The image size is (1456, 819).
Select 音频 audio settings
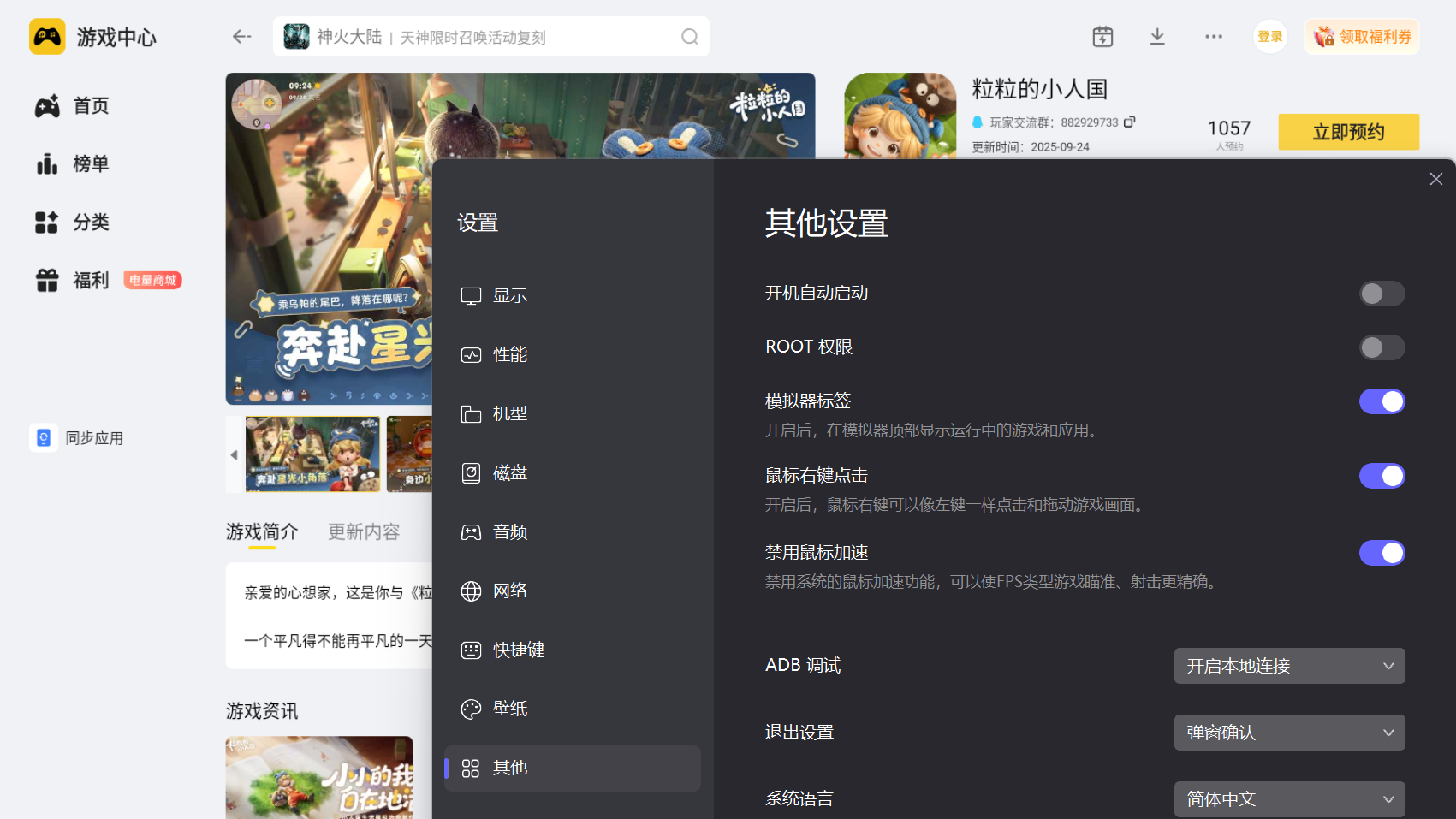coord(573,532)
